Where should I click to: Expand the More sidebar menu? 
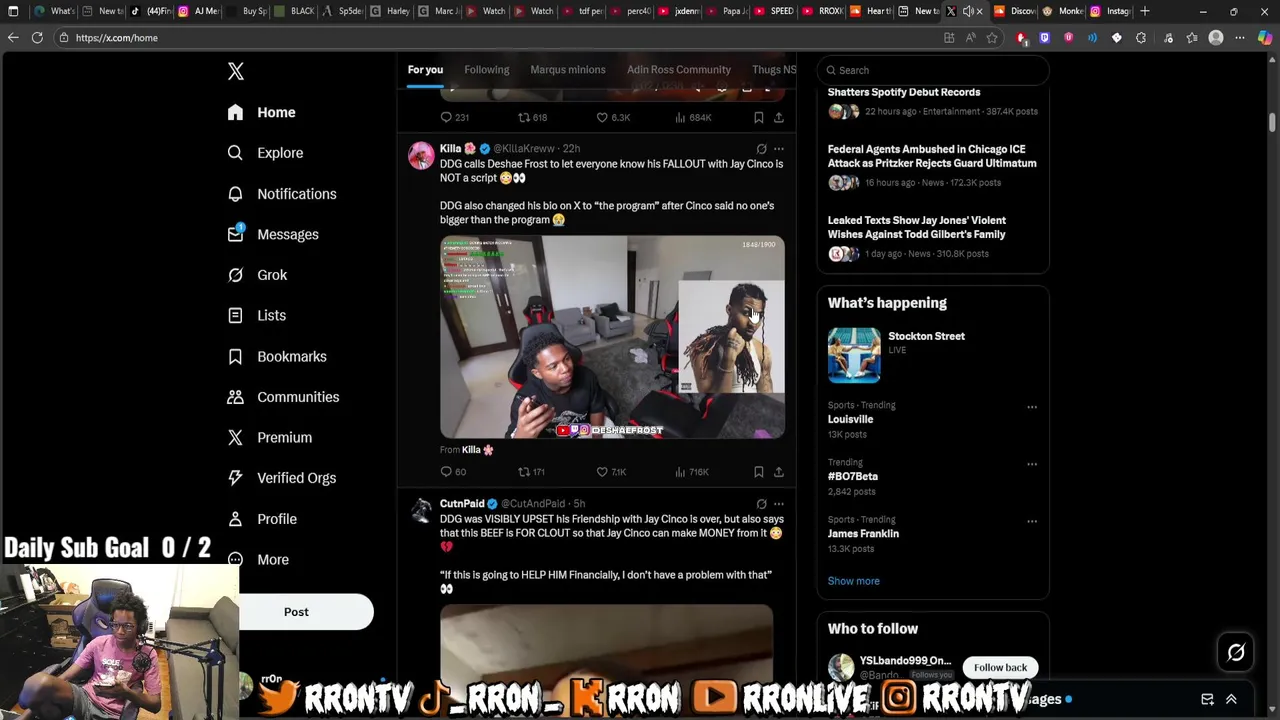[x=258, y=560]
